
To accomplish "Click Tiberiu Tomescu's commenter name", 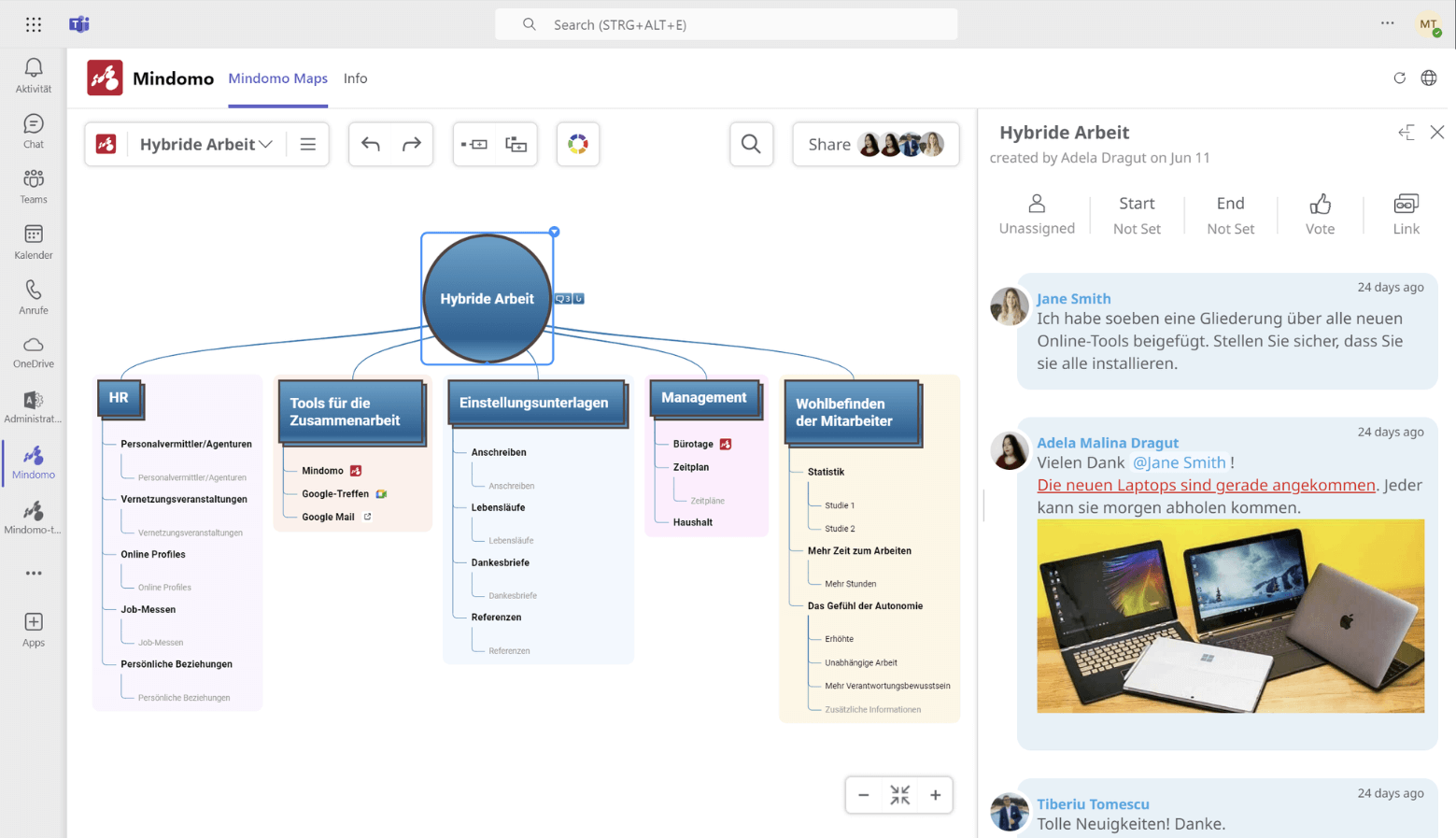I will [1093, 804].
